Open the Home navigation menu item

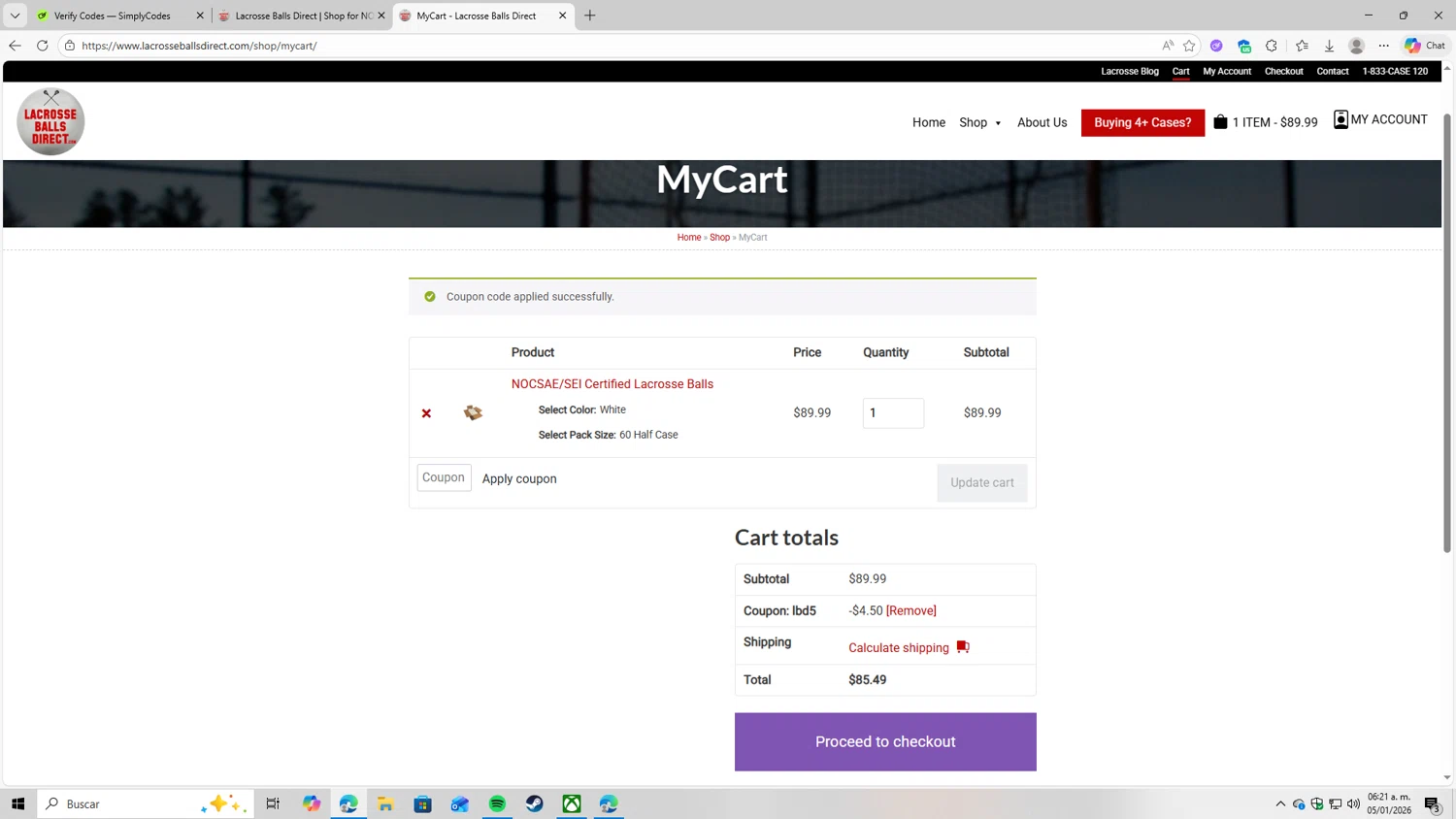point(929,122)
